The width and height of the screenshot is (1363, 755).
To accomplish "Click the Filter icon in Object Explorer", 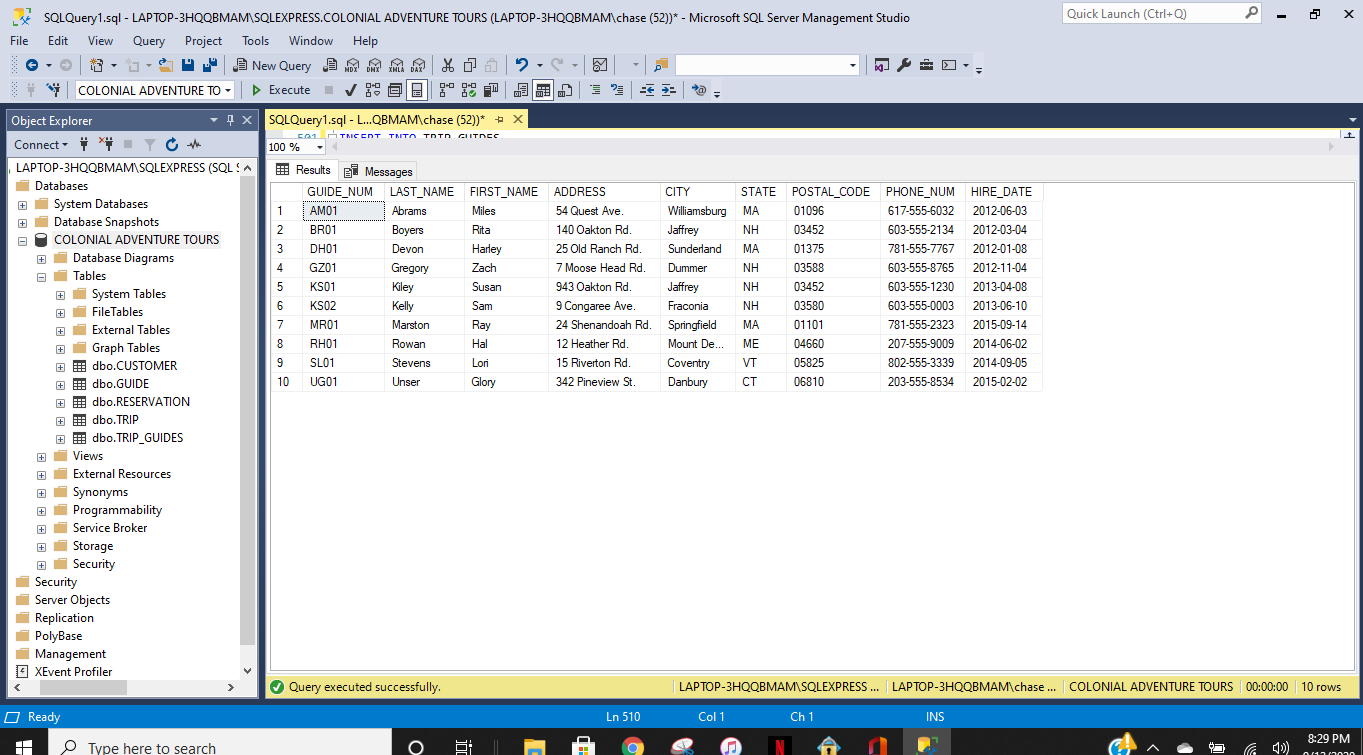I will coord(150,144).
